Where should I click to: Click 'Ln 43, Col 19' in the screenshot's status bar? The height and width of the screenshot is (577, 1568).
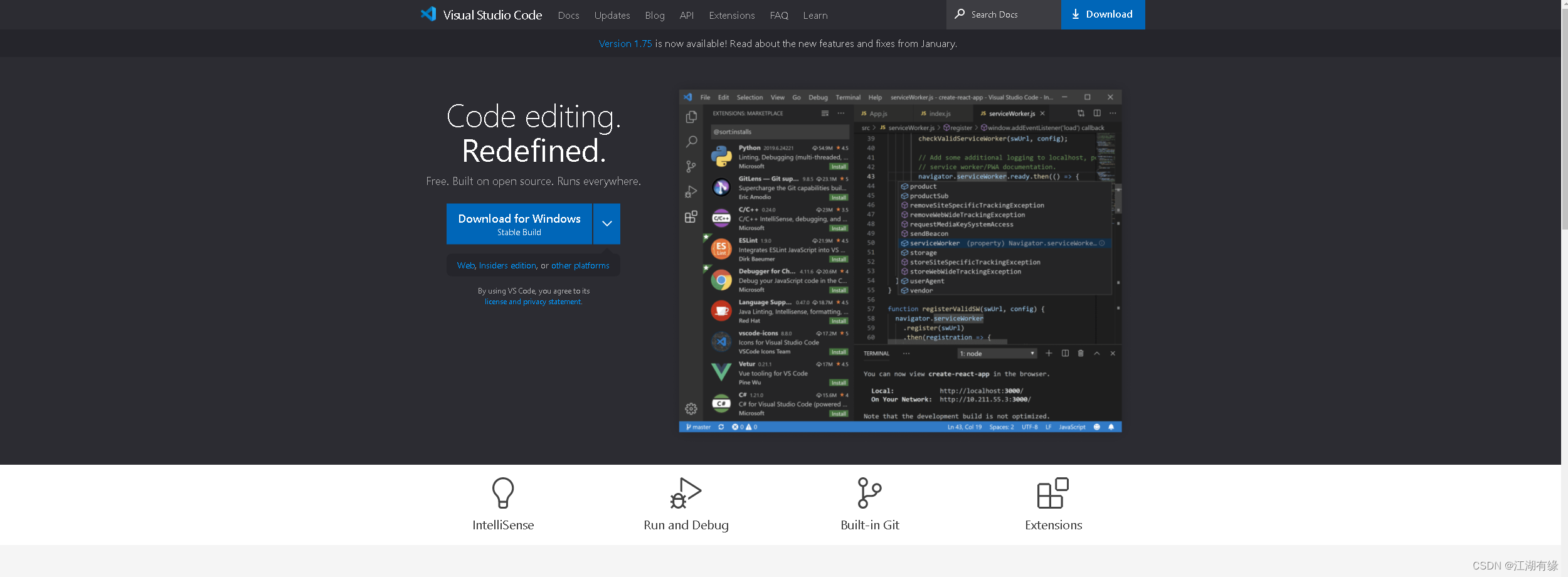(x=965, y=426)
